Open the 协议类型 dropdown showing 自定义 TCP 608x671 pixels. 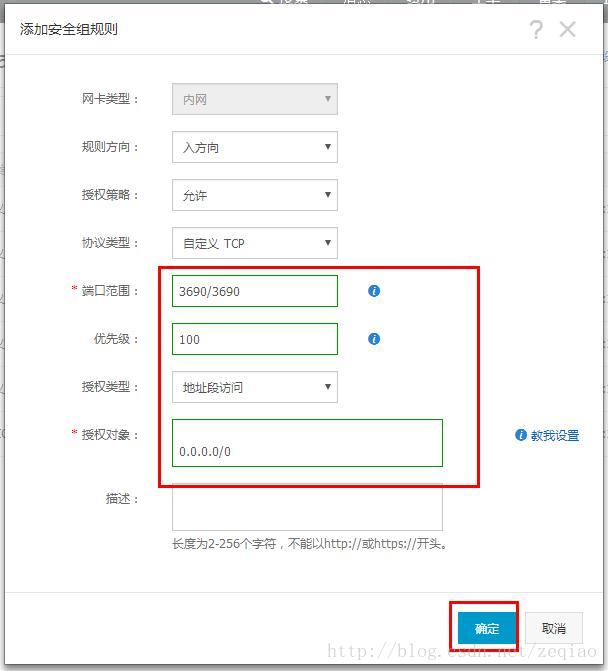pos(255,243)
